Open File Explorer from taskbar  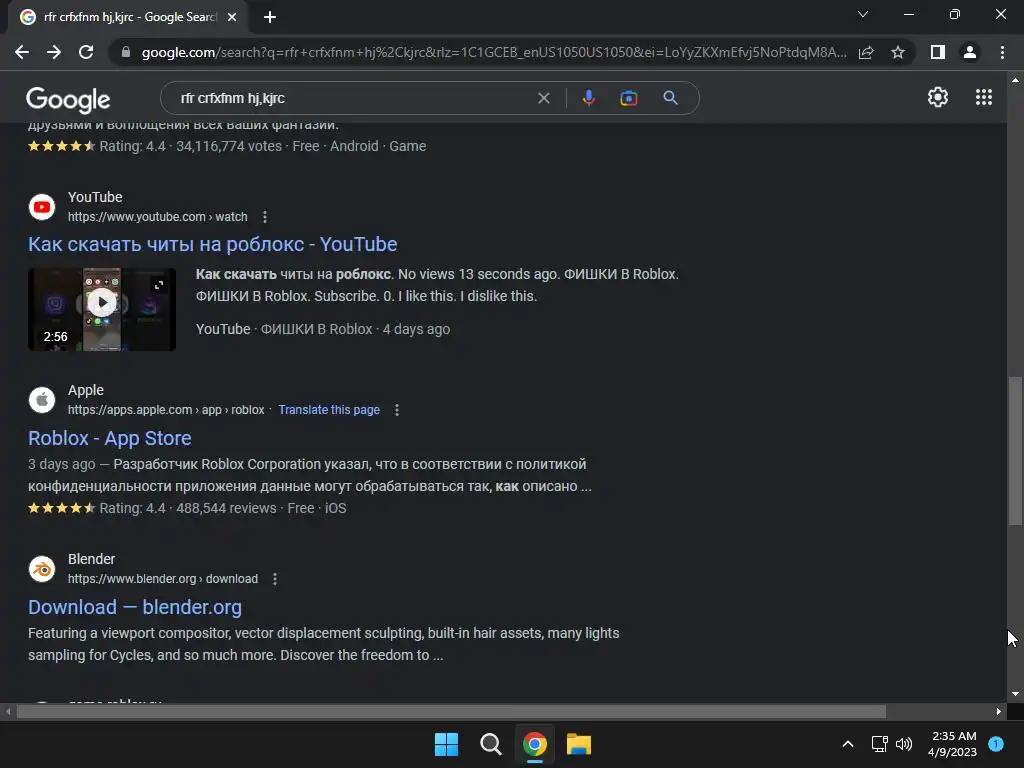[579, 744]
